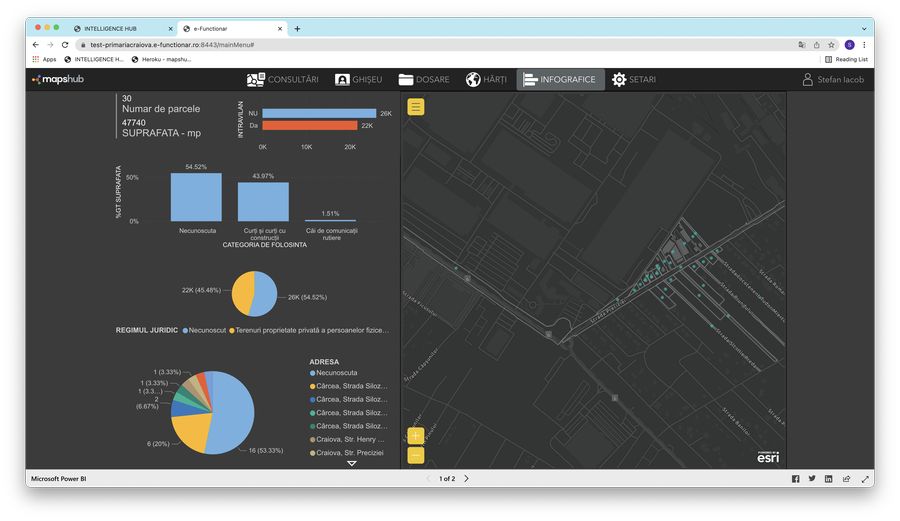Expand ADRESA legend with down arrow

tap(351, 463)
